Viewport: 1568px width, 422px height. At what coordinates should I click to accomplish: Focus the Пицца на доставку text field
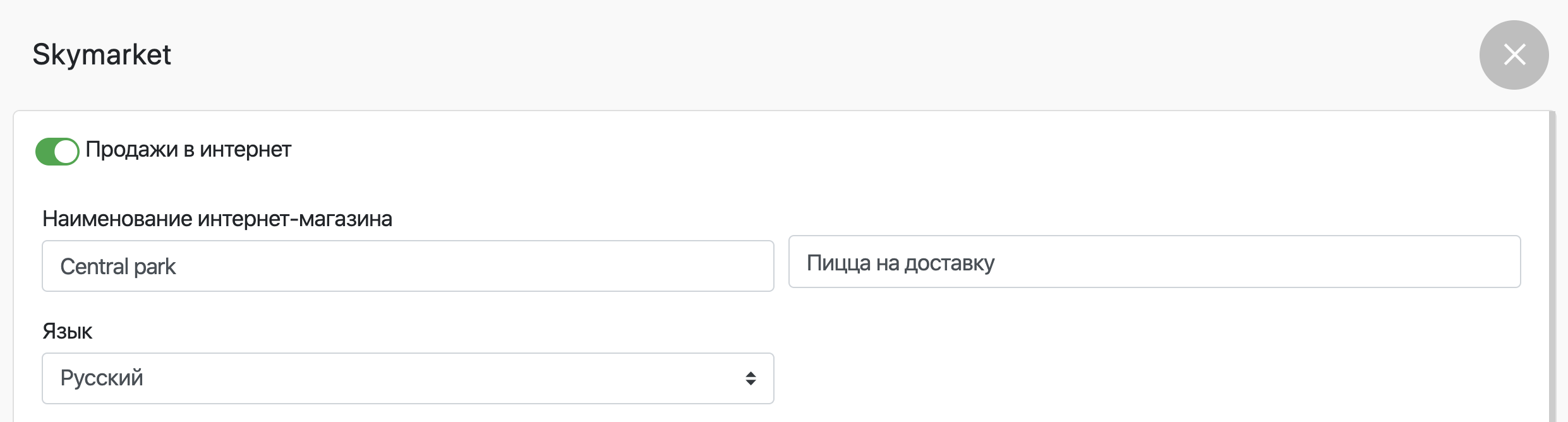[x=1154, y=262]
